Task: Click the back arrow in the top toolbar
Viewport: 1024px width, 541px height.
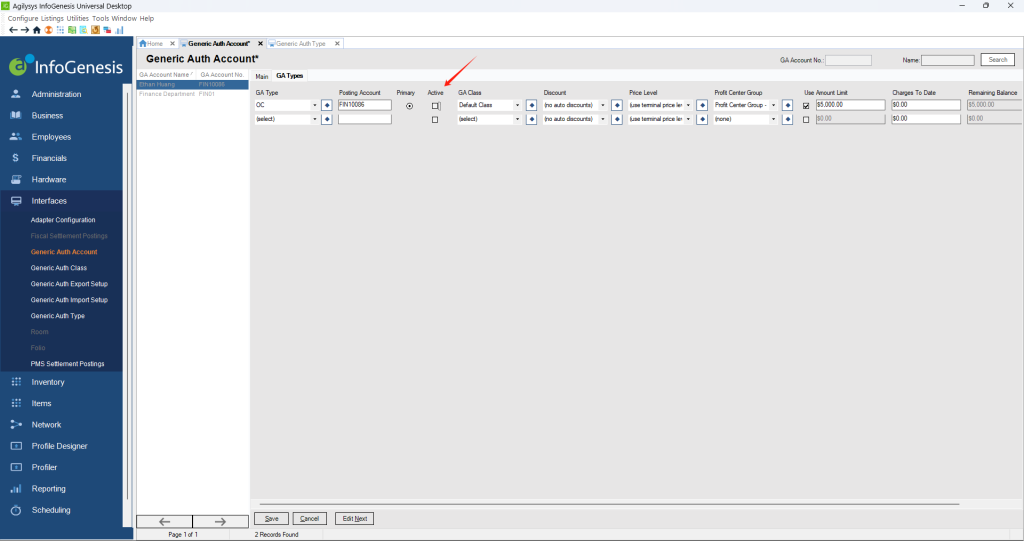Action: click(x=13, y=30)
